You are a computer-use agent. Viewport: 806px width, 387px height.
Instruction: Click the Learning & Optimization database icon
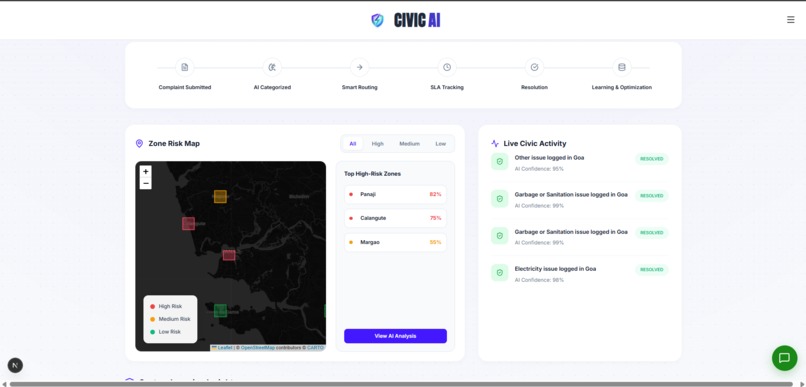[x=621, y=67]
